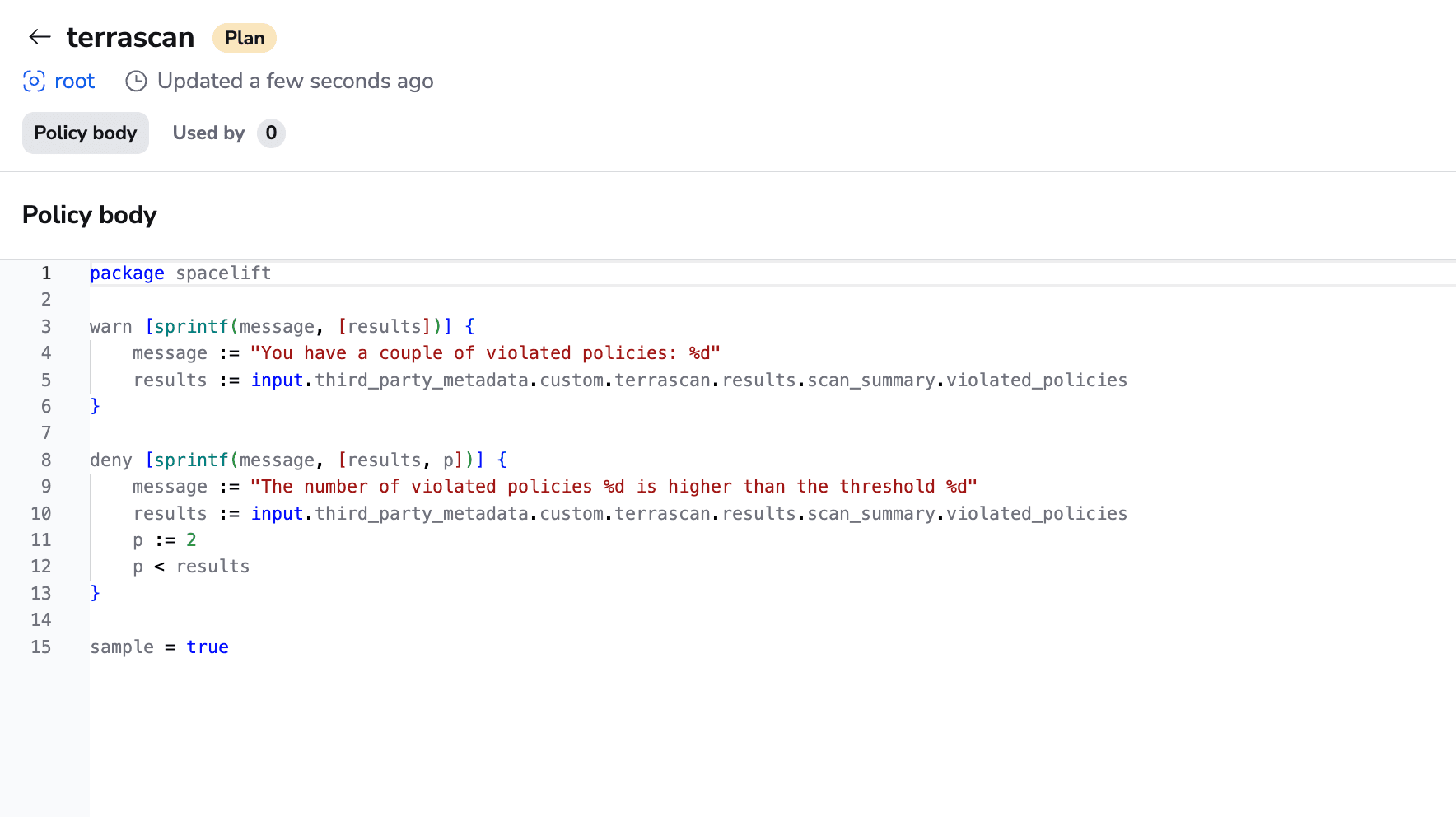Click the root space icon
The width and height of the screenshot is (1456, 817).
coord(34,81)
